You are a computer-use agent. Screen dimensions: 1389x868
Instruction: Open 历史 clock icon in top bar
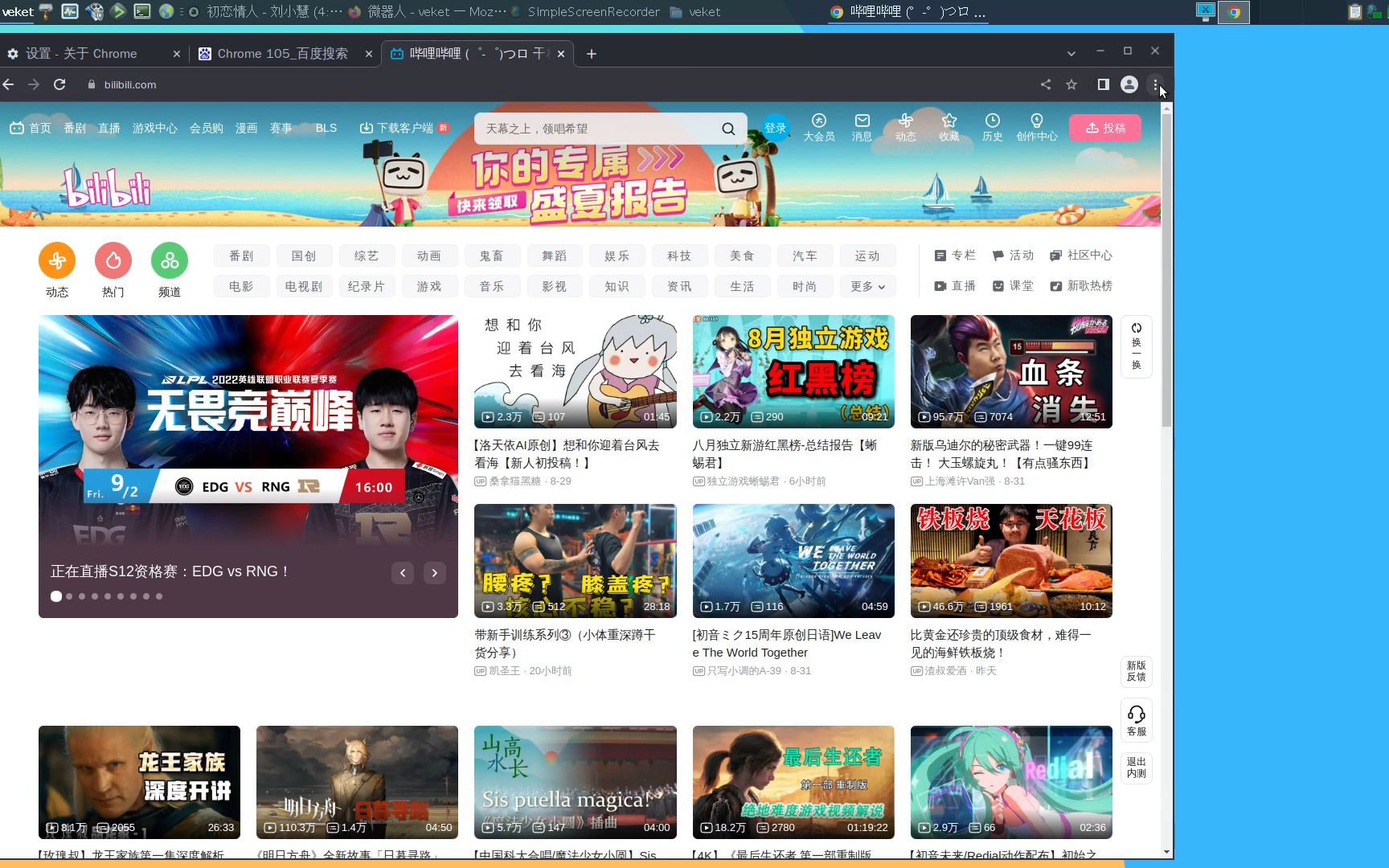[x=993, y=128]
